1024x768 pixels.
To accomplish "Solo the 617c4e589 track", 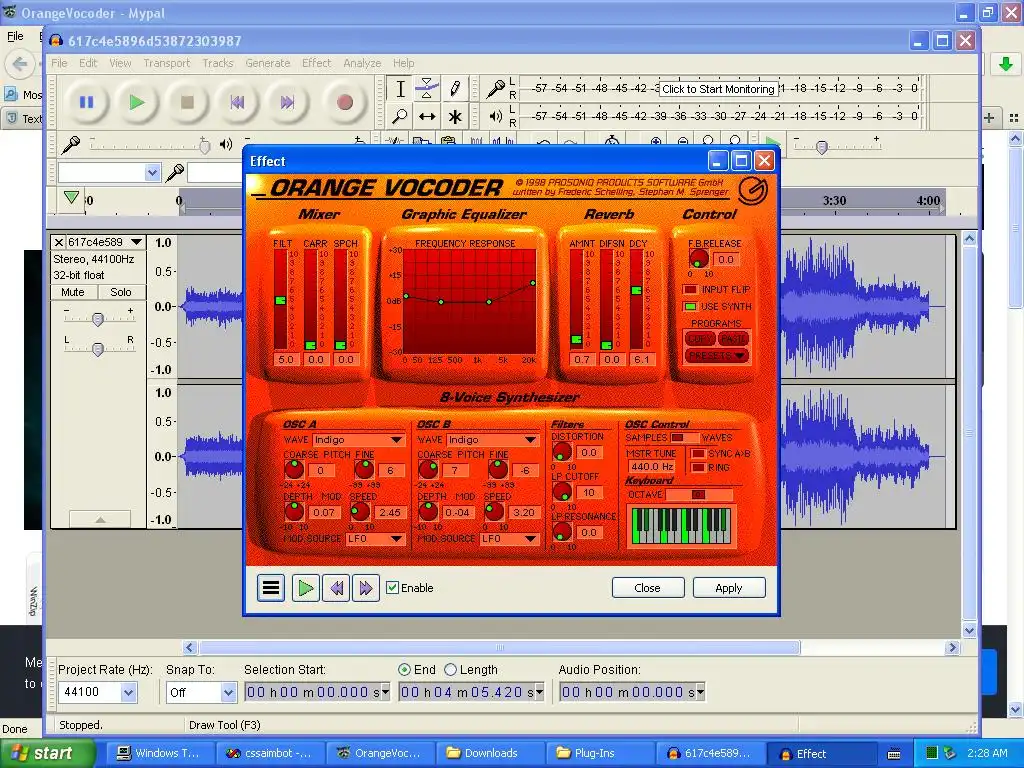I will coord(121,292).
